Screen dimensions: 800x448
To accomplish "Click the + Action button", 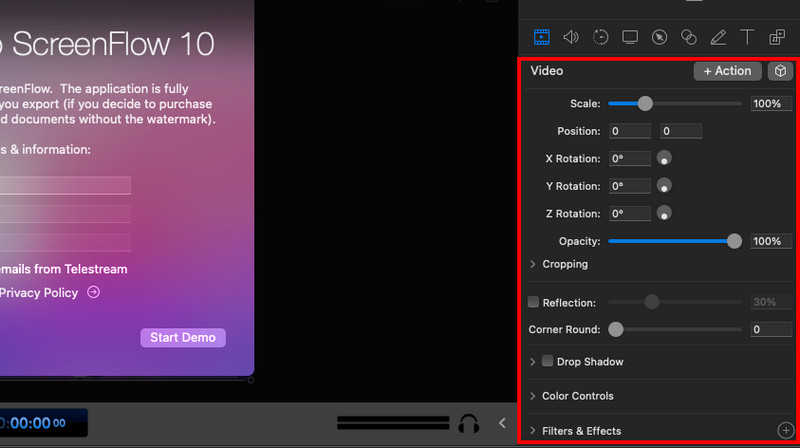I will [727, 71].
